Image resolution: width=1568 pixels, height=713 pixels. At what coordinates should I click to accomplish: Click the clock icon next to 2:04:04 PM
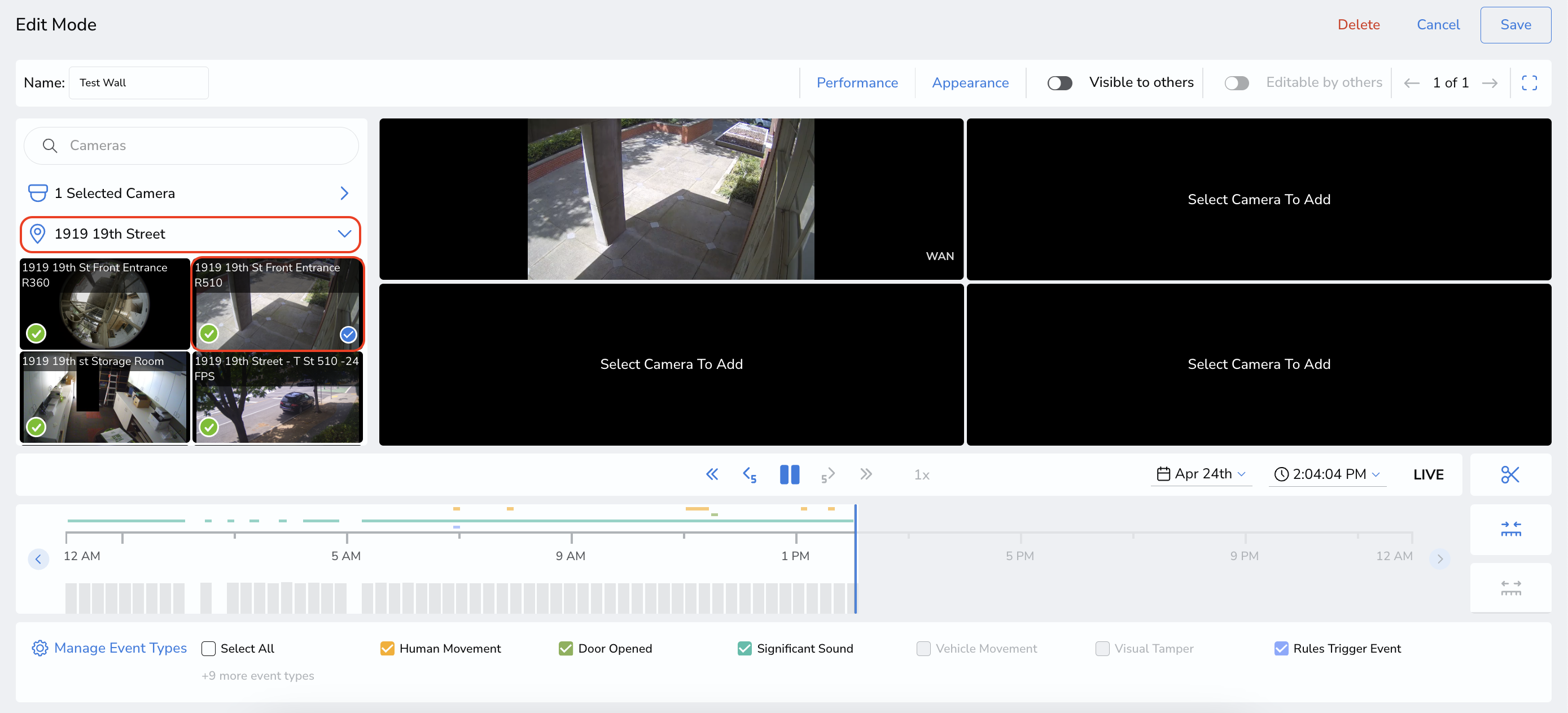(x=1281, y=474)
